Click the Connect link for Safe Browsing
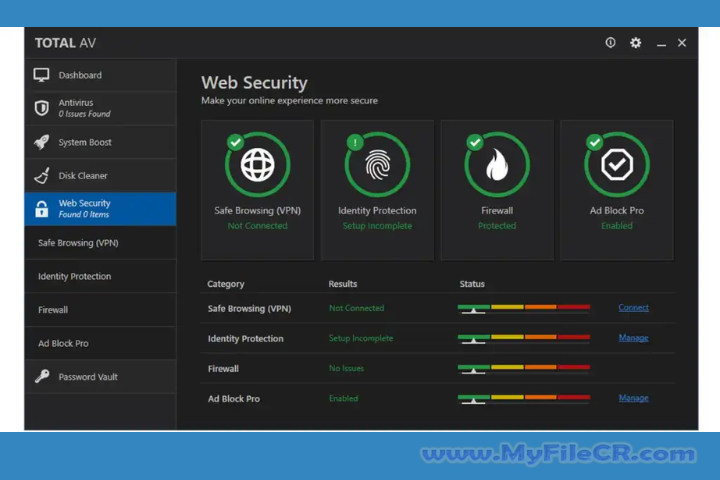 tap(633, 308)
